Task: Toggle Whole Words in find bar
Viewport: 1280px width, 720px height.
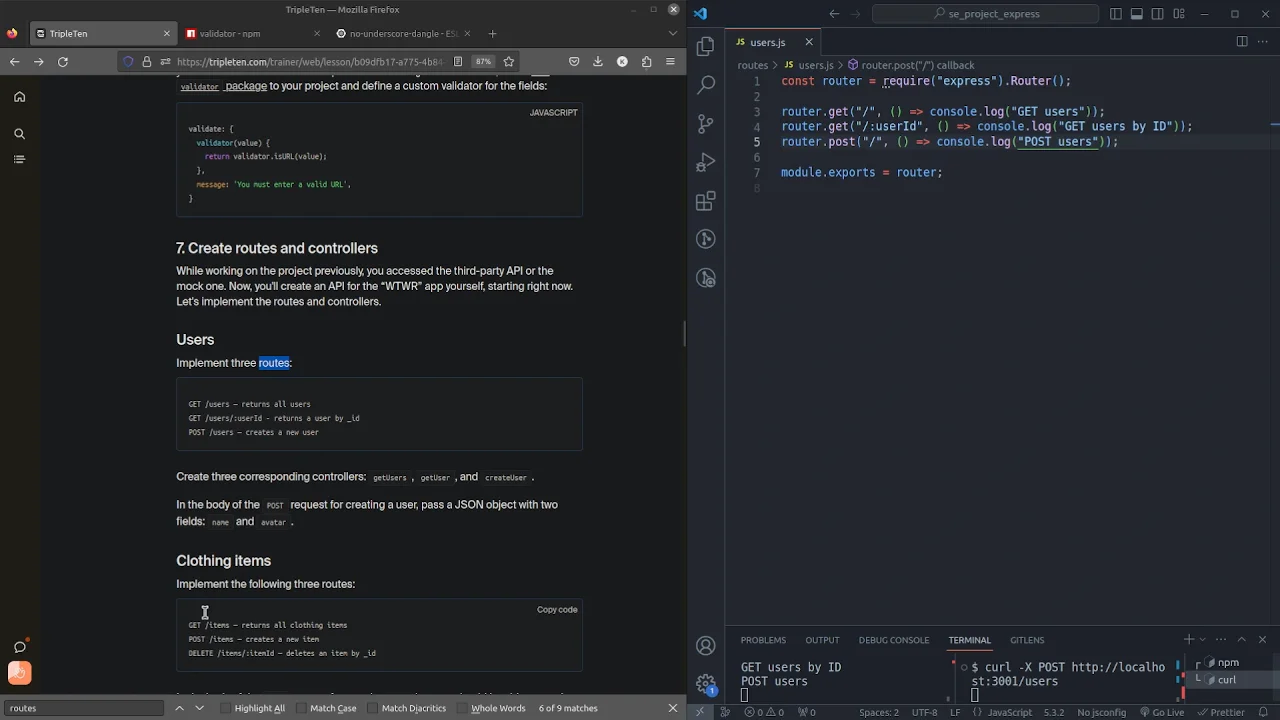Action: click(x=491, y=708)
